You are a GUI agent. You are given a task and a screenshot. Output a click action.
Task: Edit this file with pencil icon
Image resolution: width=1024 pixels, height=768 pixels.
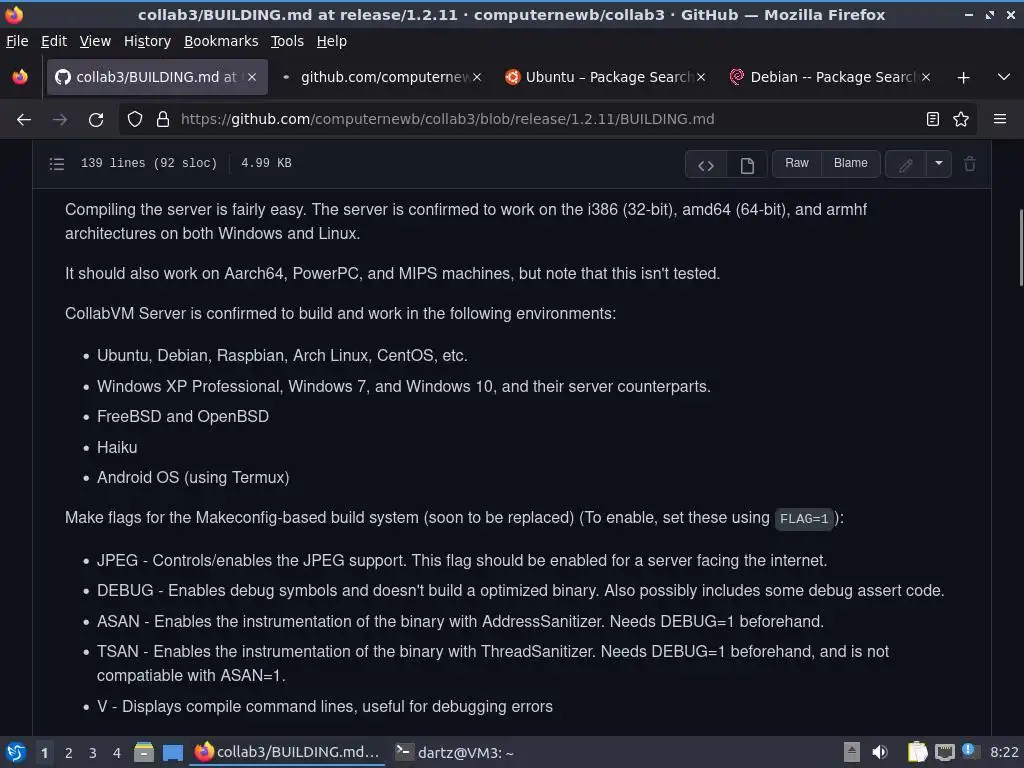905,165
